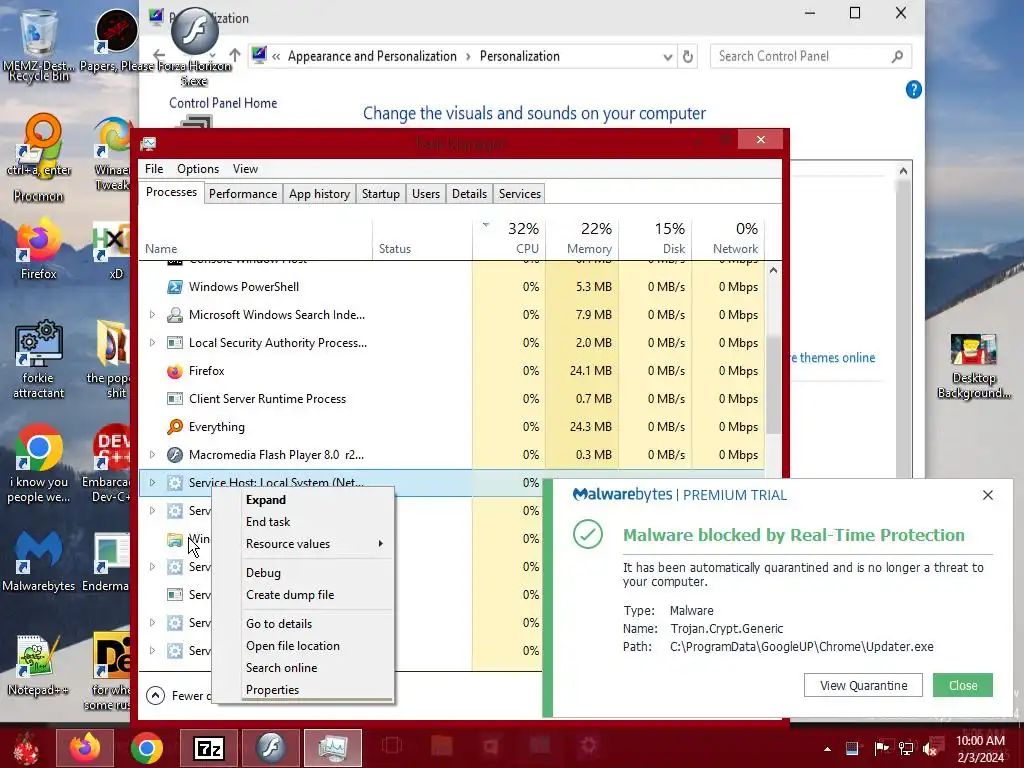Click the Everything process magnifier icon
Viewport: 1024px width, 768px height.
click(174, 427)
